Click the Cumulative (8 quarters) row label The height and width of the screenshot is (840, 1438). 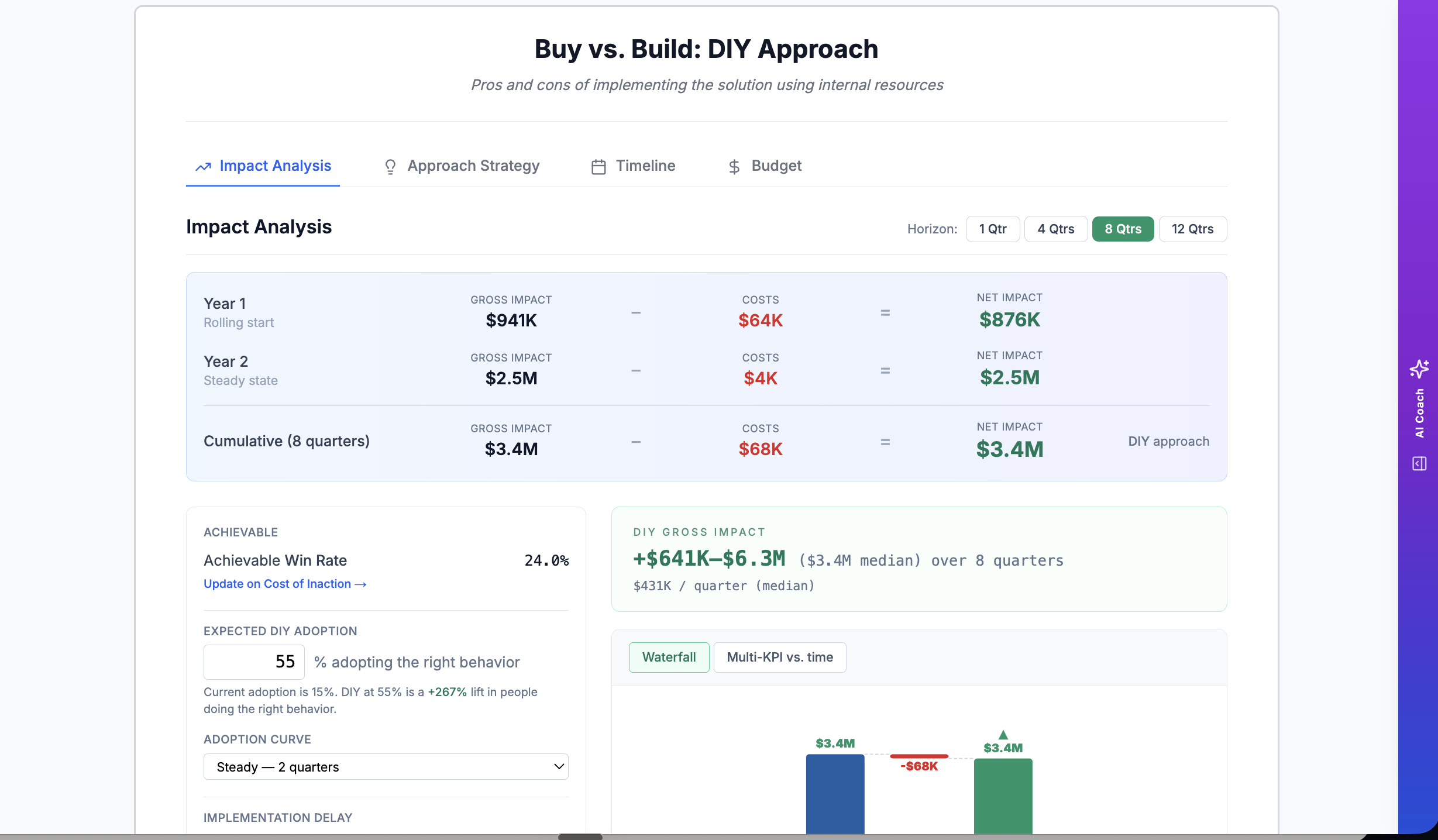pyautogui.click(x=287, y=442)
